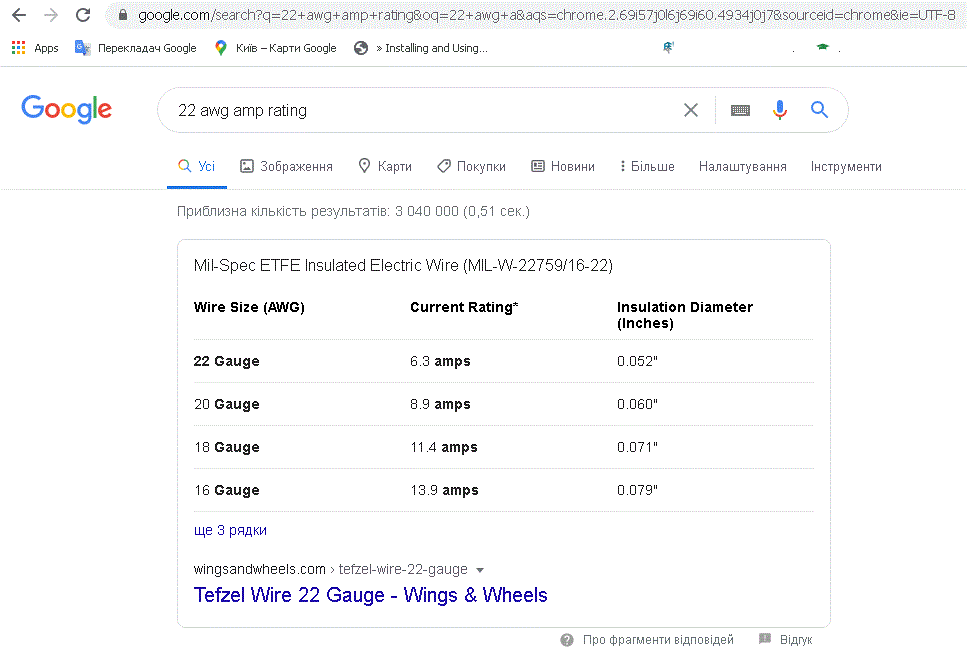
Task: Reload the current page
Action: point(83,15)
